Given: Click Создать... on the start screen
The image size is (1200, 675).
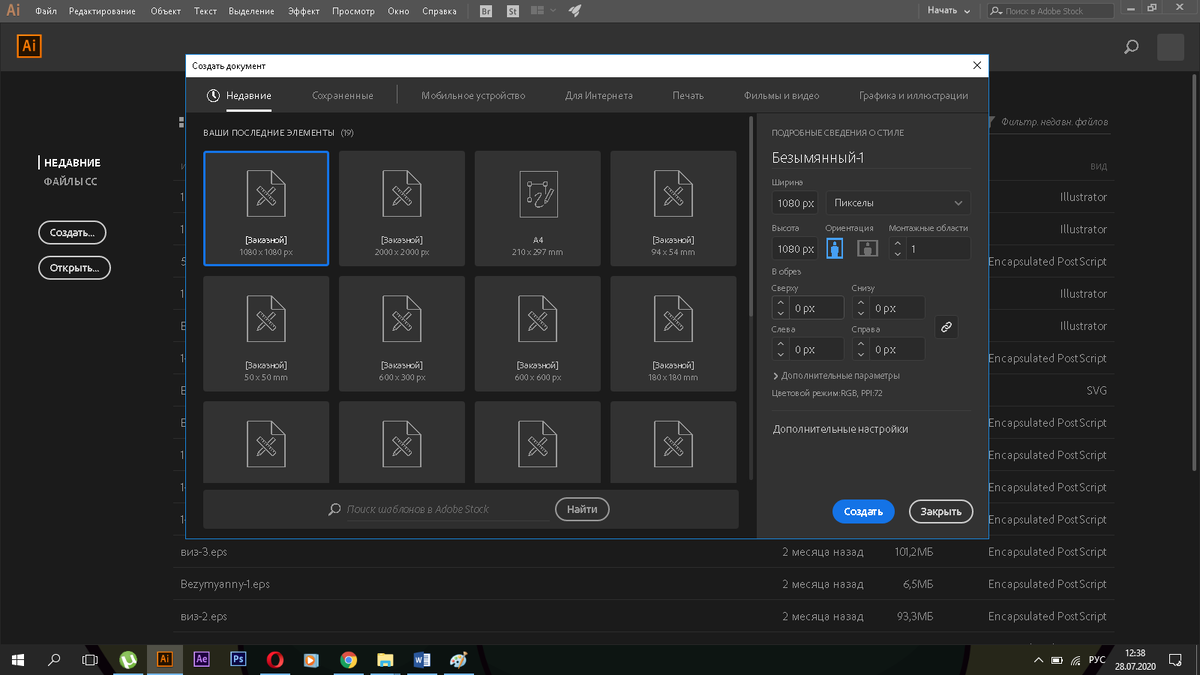Looking at the screenshot, I should [x=72, y=233].
